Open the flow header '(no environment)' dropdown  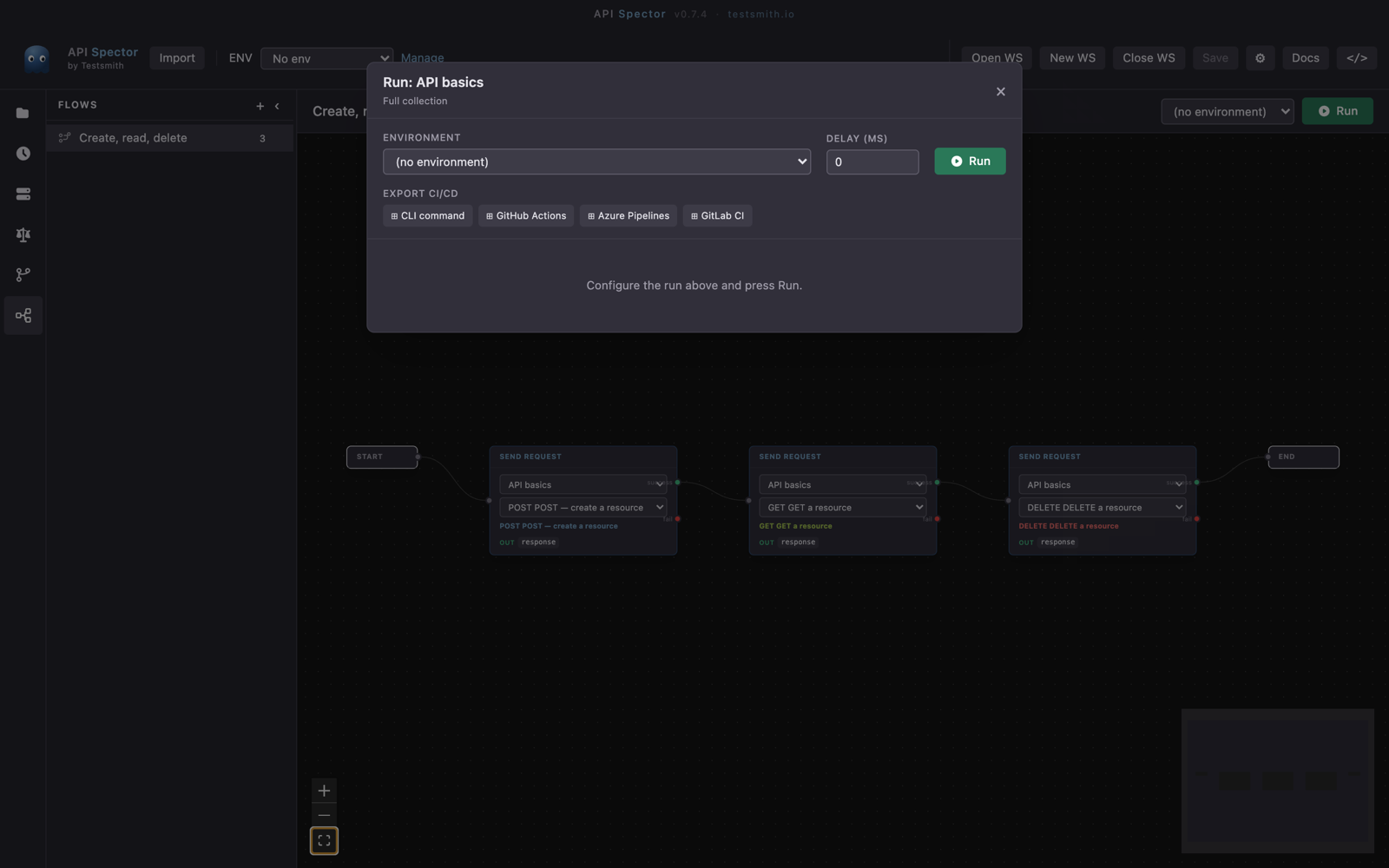pyautogui.click(x=1228, y=111)
